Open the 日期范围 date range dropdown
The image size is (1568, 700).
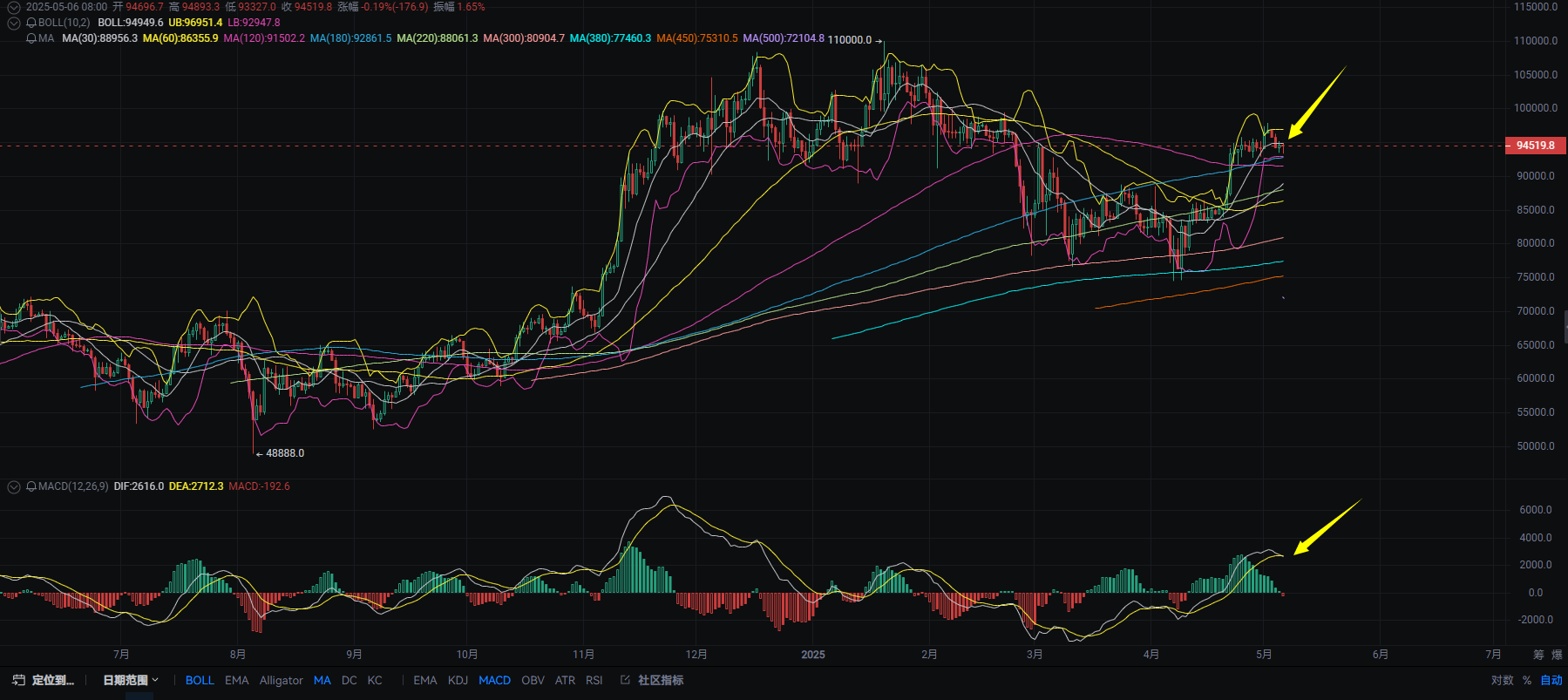(x=131, y=680)
